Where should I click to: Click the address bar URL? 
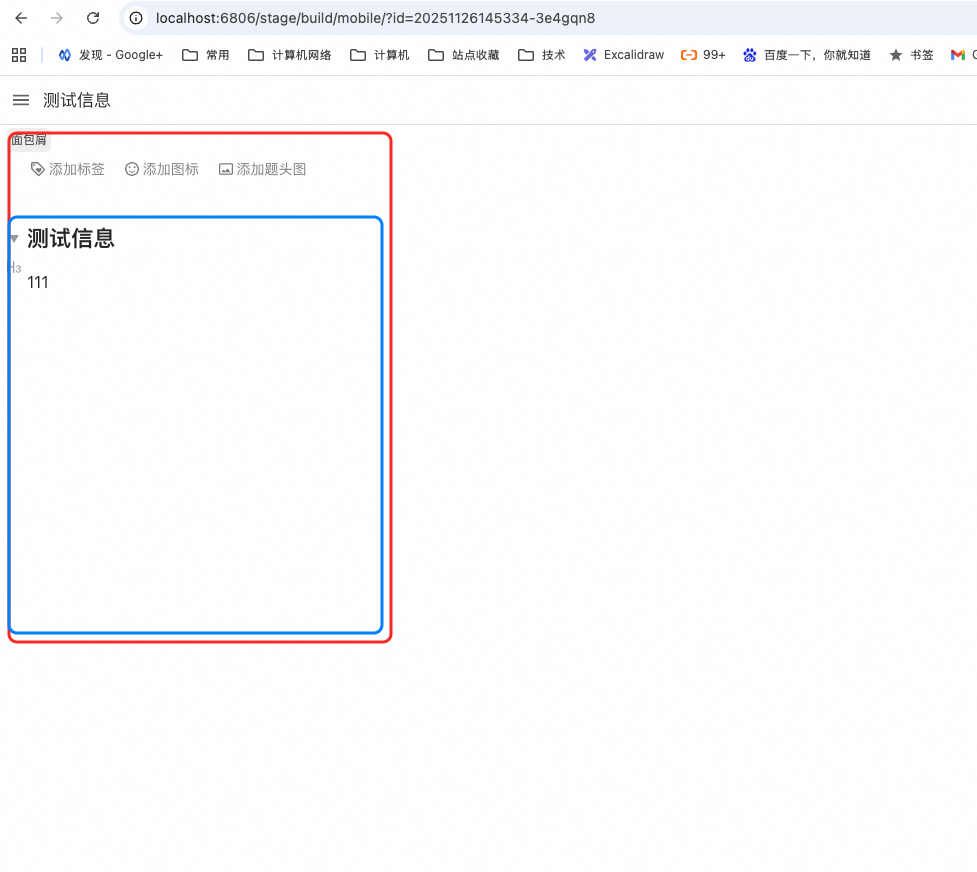[x=375, y=18]
